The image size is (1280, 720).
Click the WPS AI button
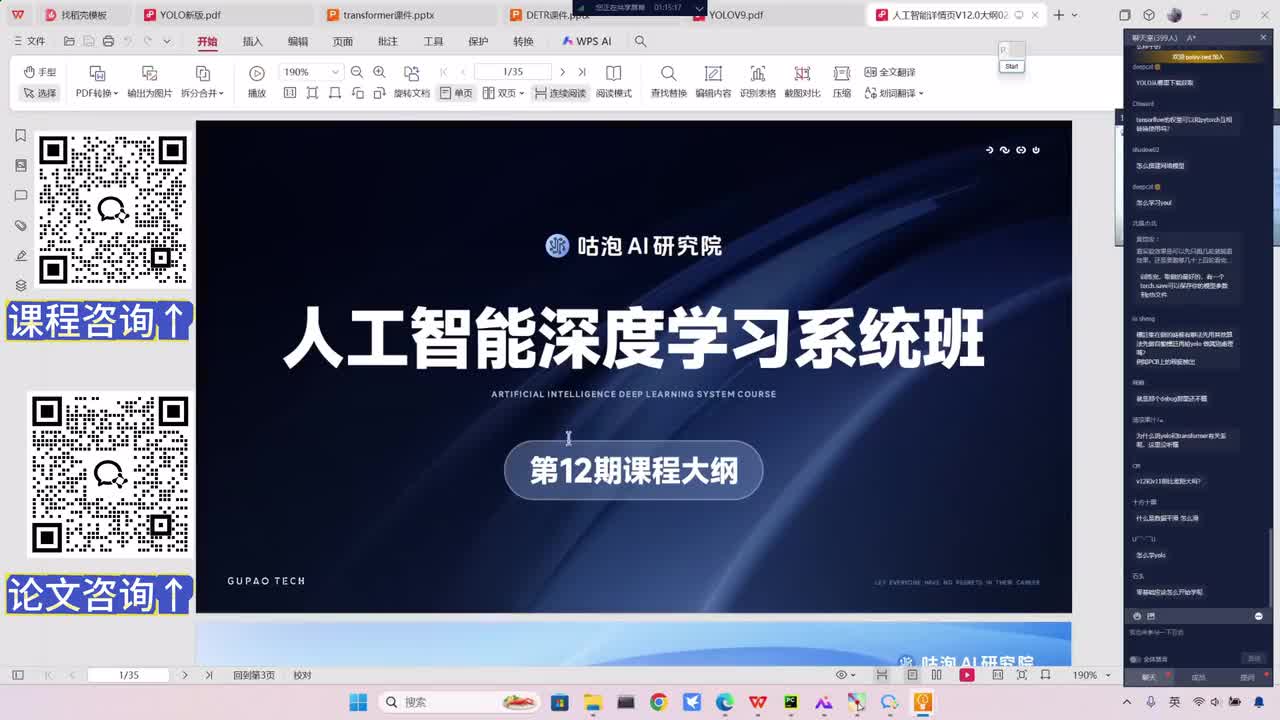587,41
